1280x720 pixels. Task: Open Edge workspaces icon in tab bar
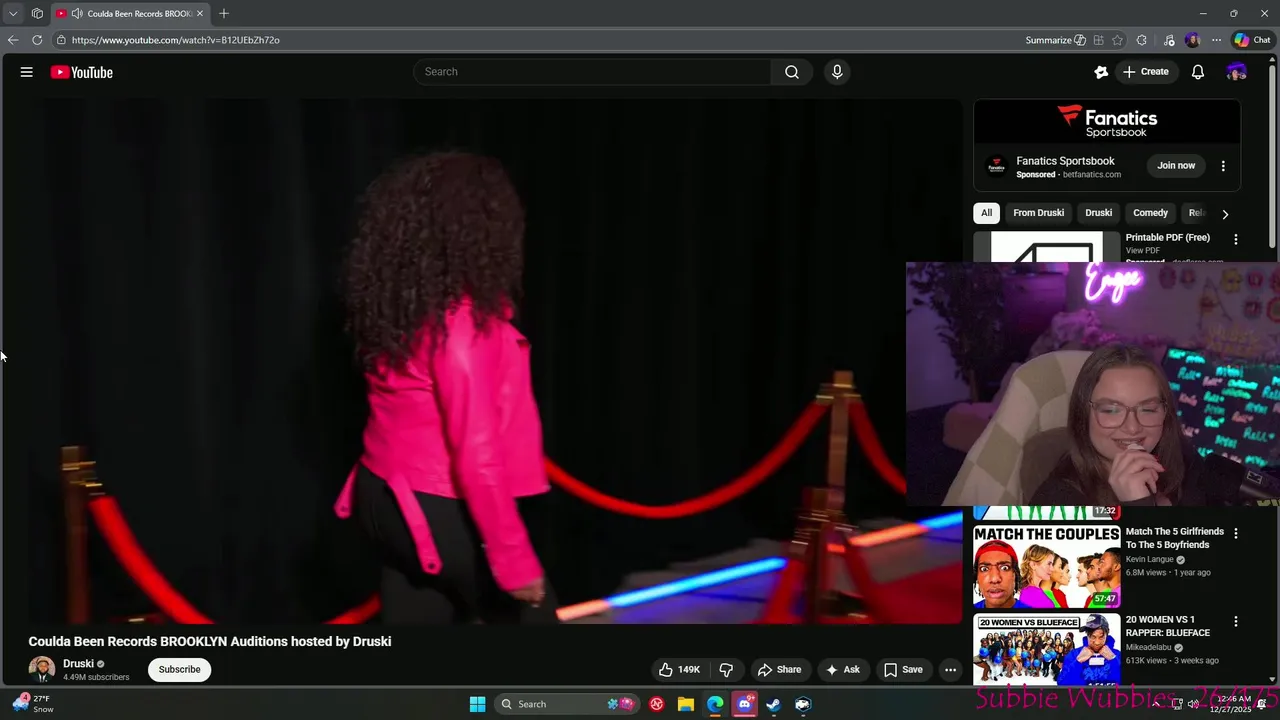tap(37, 13)
